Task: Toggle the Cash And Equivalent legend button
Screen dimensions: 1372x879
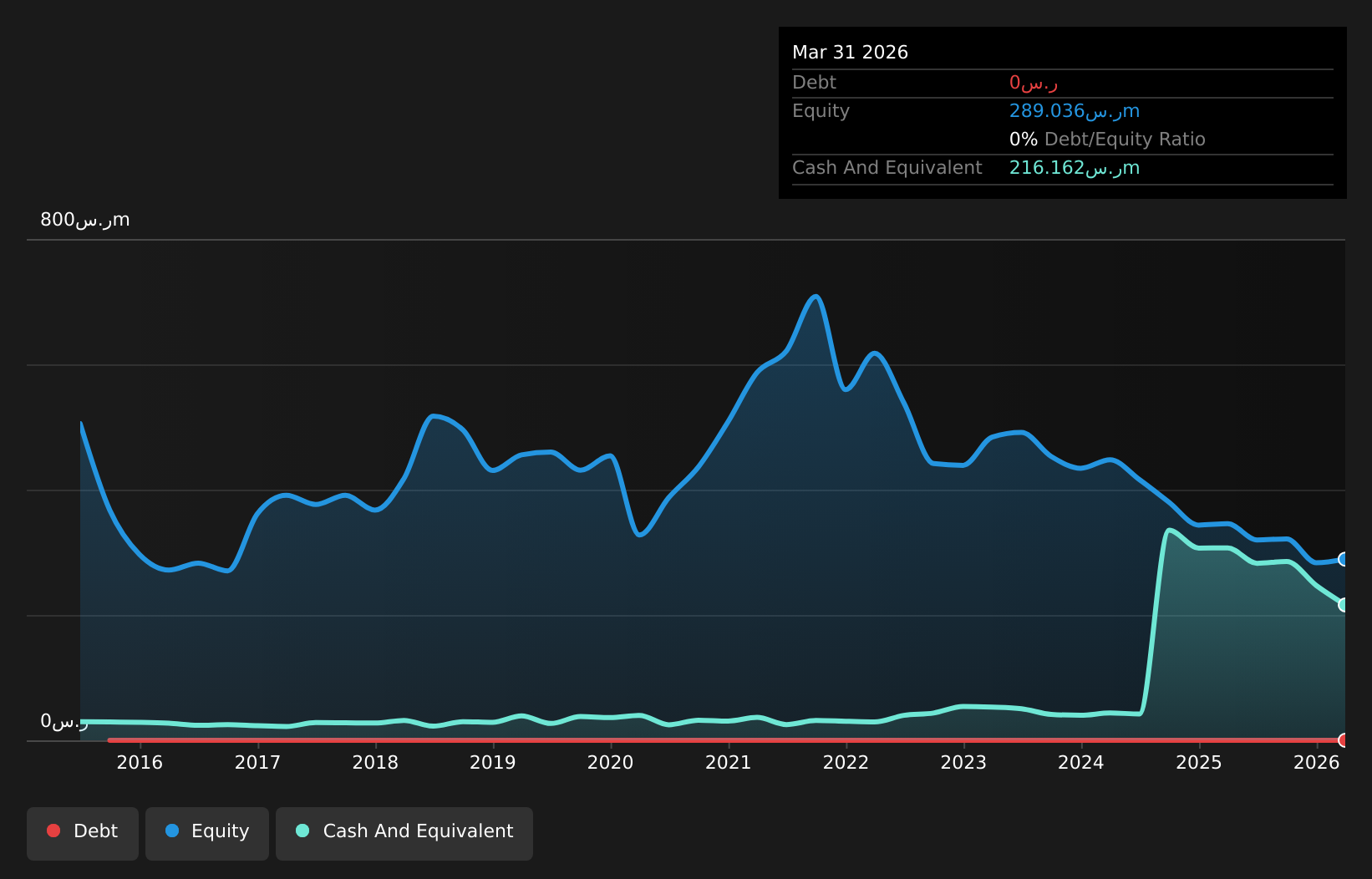Action: (404, 833)
